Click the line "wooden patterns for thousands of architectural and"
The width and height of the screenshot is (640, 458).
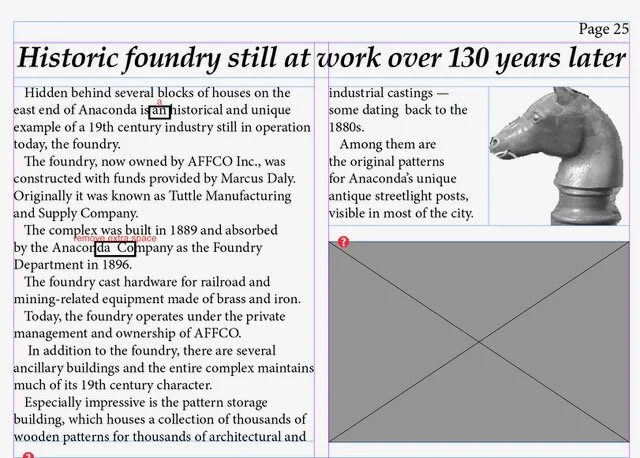point(160,437)
